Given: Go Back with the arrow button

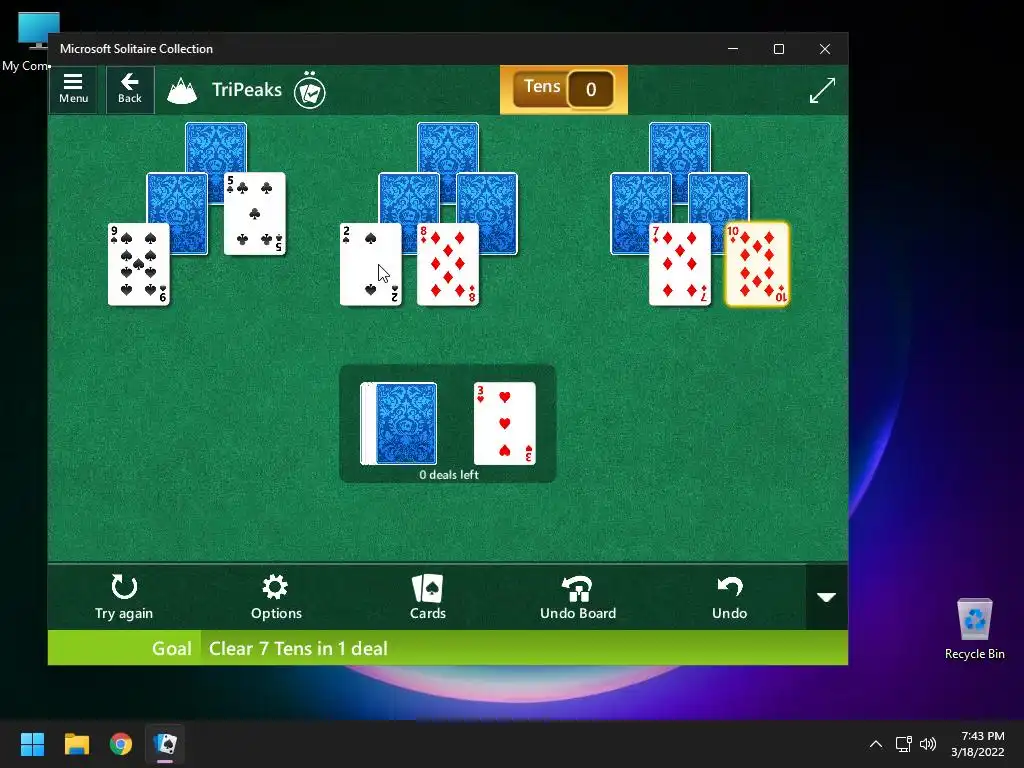Looking at the screenshot, I should click(130, 89).
